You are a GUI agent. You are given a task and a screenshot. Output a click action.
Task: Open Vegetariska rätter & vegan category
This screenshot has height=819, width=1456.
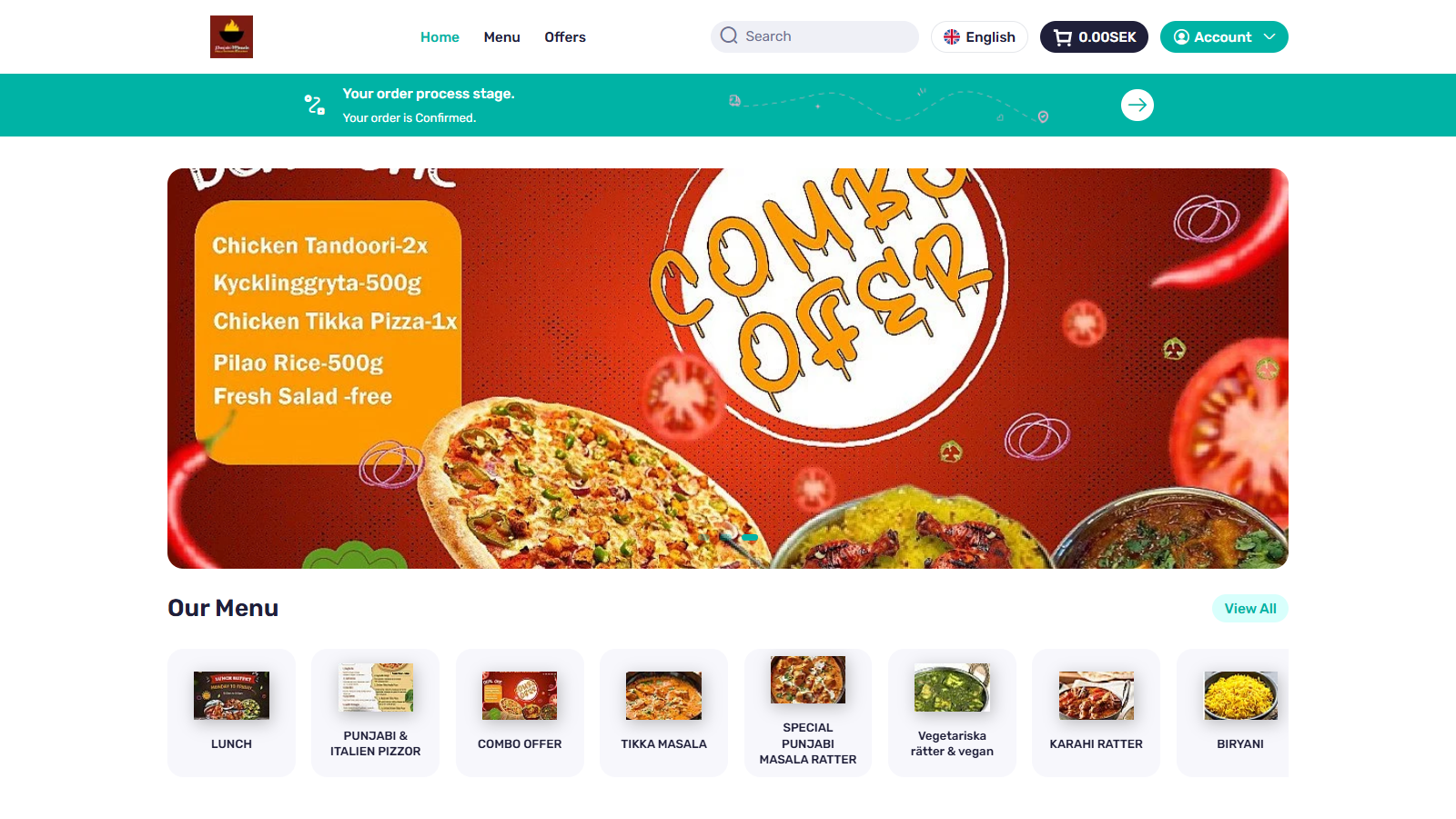(x=952, y=713)
